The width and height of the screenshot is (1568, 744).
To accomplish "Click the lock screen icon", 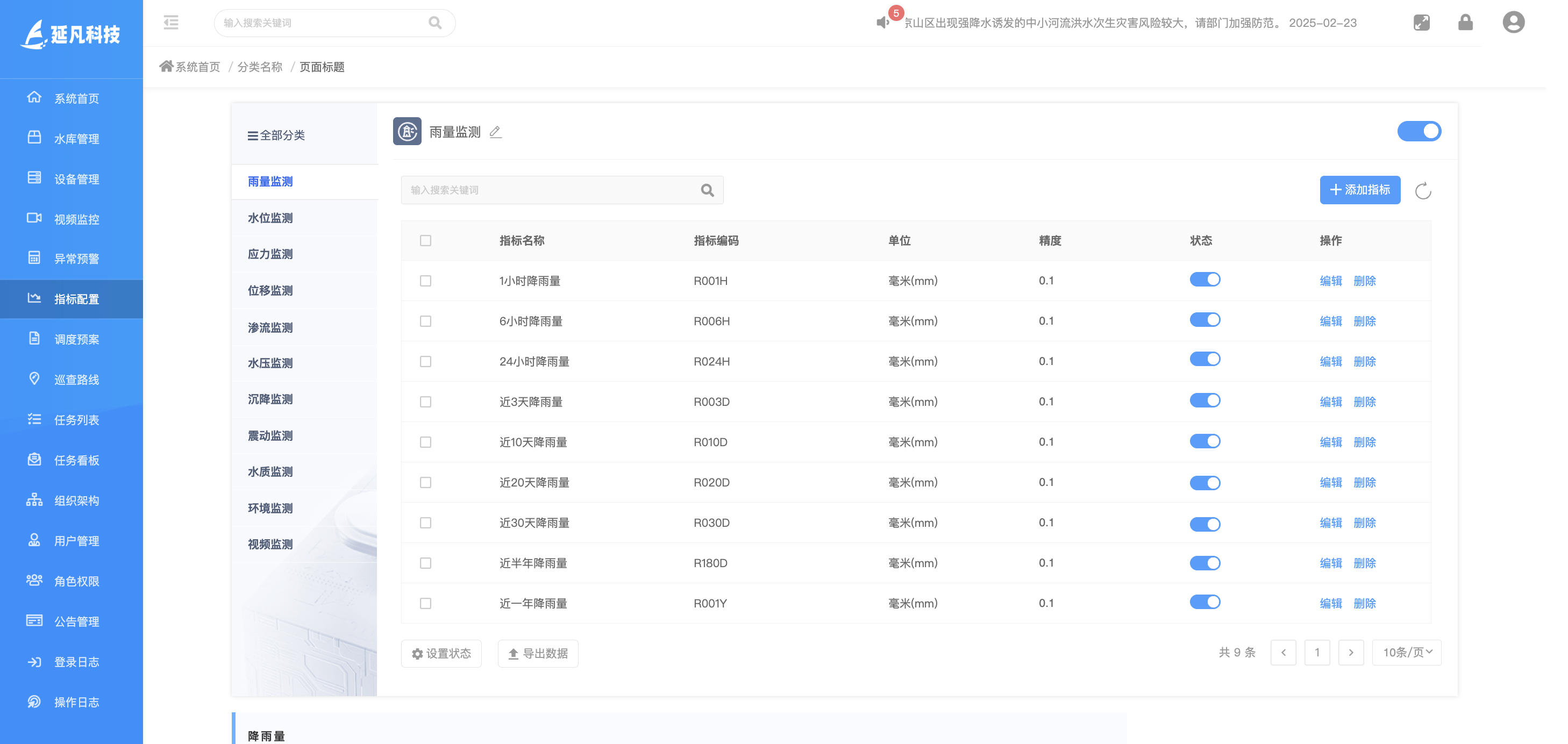I will 1465,23.
